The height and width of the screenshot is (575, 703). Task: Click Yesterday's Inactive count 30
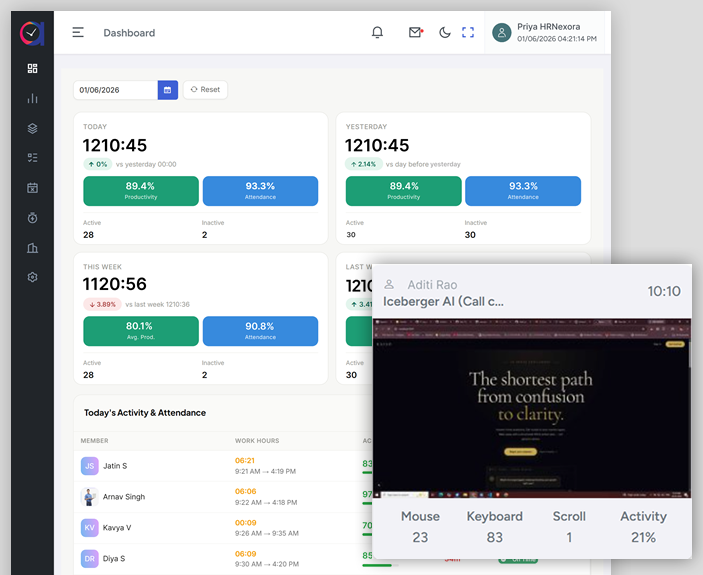470,235
